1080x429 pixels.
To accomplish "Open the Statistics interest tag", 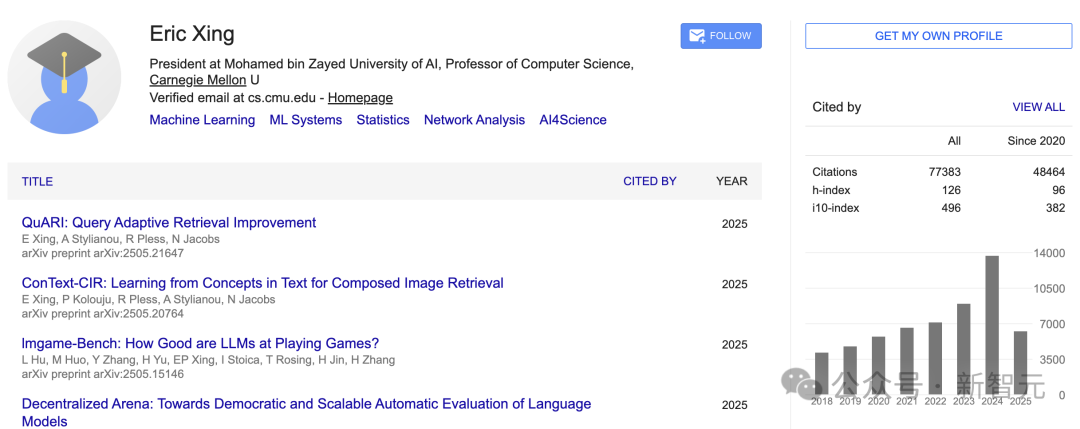I will coord(383,120).
